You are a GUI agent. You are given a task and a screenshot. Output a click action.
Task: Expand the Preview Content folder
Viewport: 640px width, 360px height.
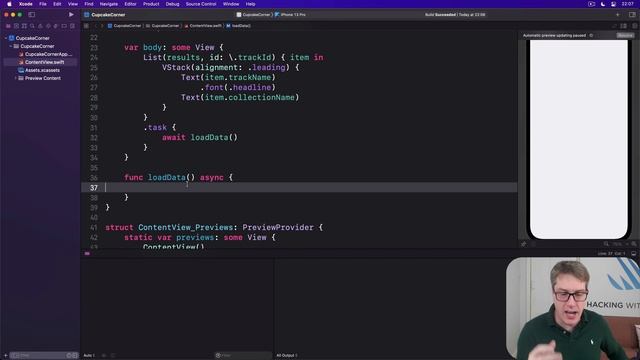point(16,78)
